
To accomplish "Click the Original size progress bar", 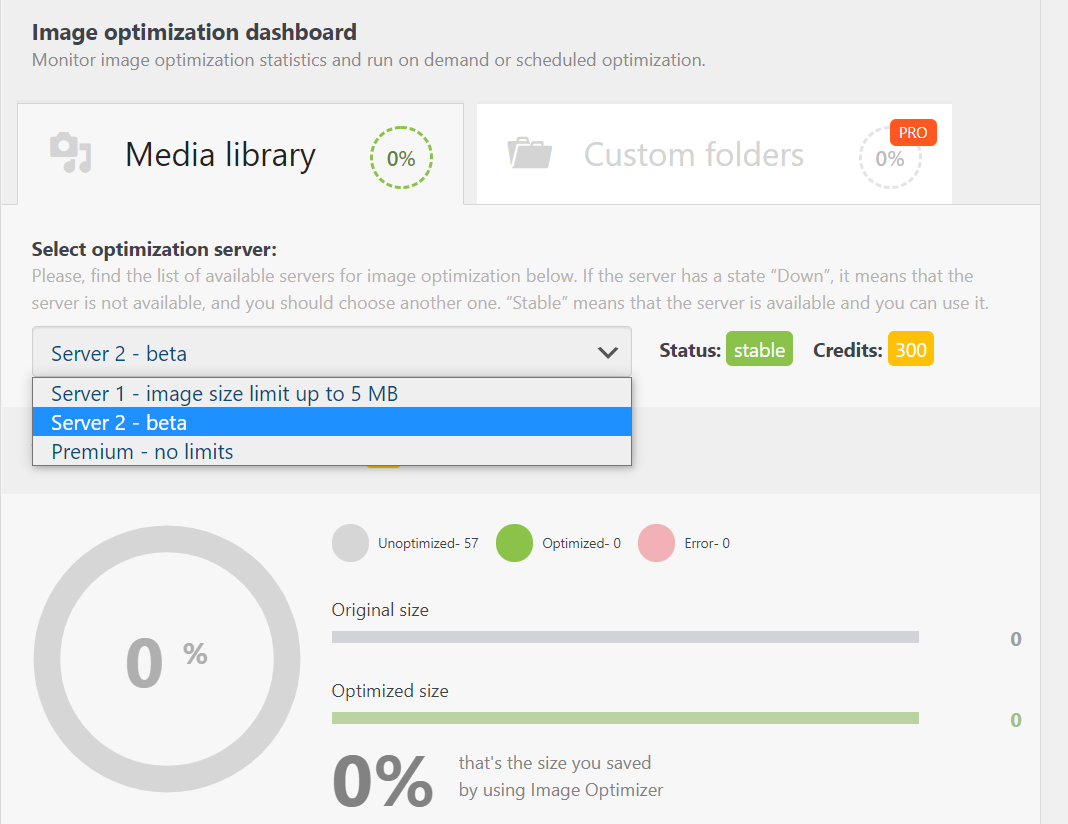I will click(x=625, y=637).
